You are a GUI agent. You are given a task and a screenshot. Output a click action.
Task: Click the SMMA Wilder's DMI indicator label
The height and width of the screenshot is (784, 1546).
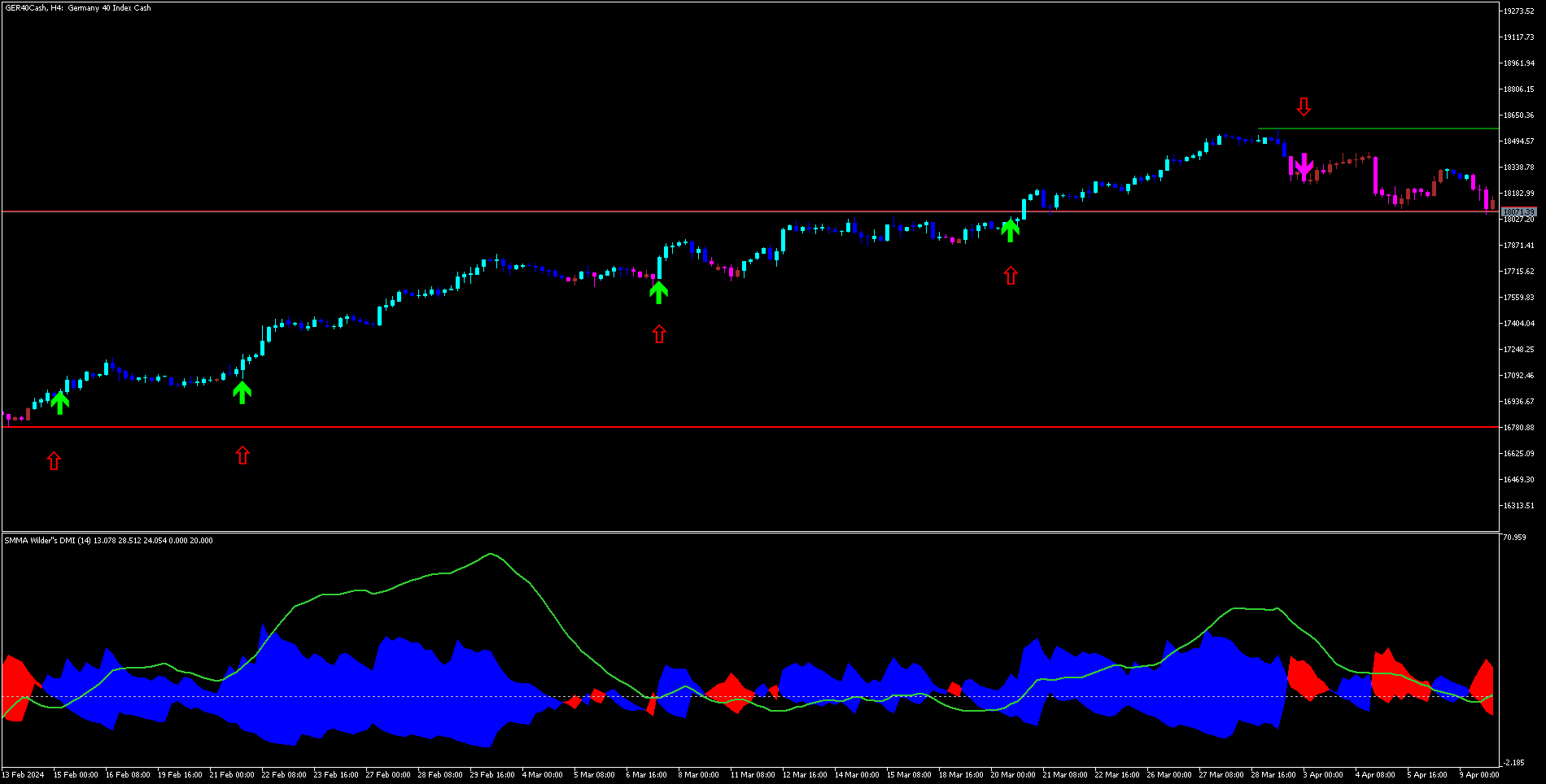[108, 541]
